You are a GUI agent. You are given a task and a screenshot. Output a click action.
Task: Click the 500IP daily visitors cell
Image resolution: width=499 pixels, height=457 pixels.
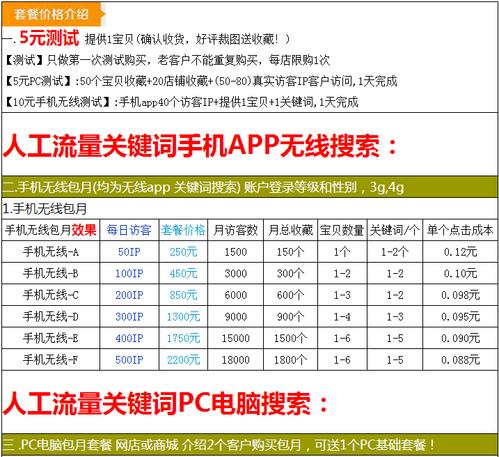[129, 360]
